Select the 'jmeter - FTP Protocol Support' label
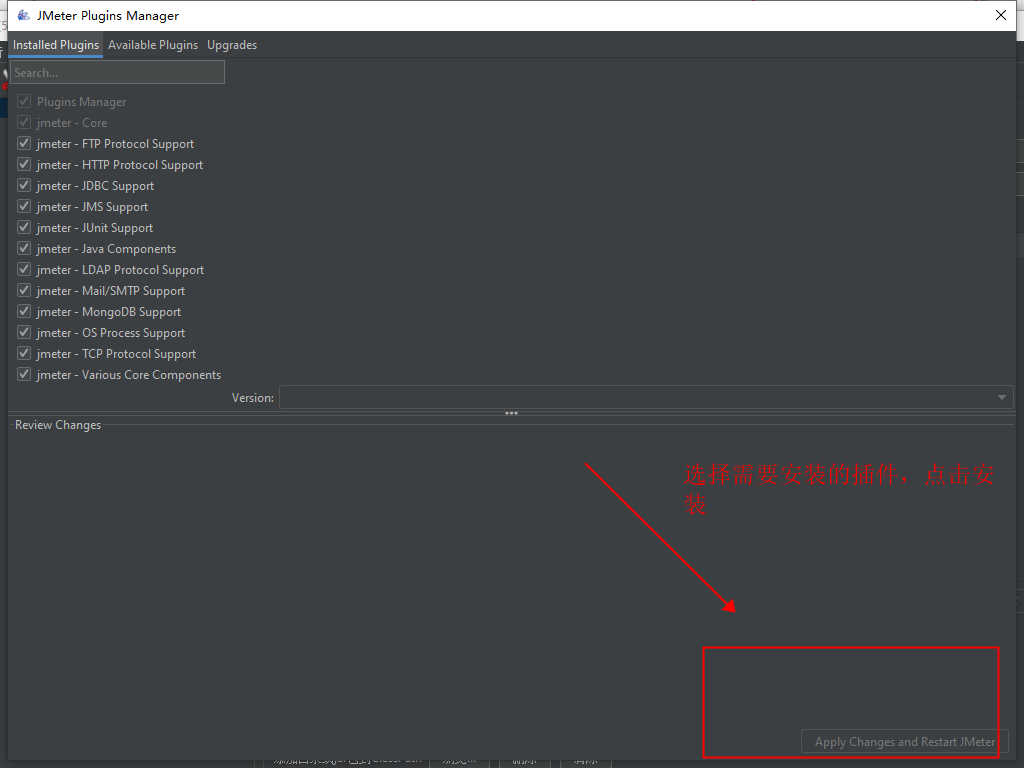Viewport: 1024px width, 768px height. coord(116,144)
